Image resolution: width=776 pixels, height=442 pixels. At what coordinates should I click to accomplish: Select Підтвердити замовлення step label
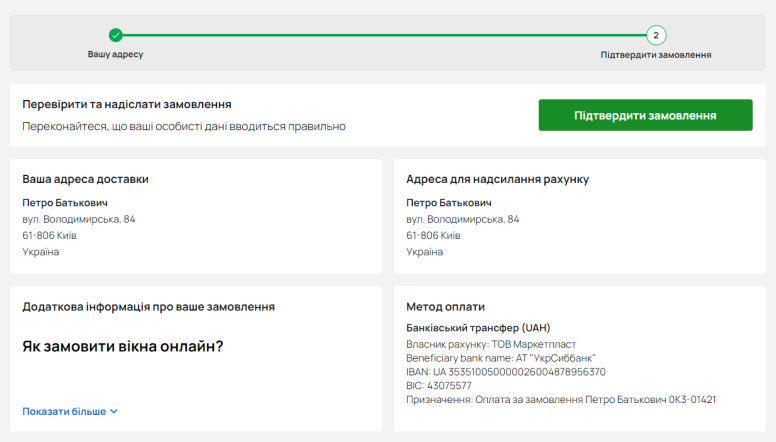[x=656, y=54]
